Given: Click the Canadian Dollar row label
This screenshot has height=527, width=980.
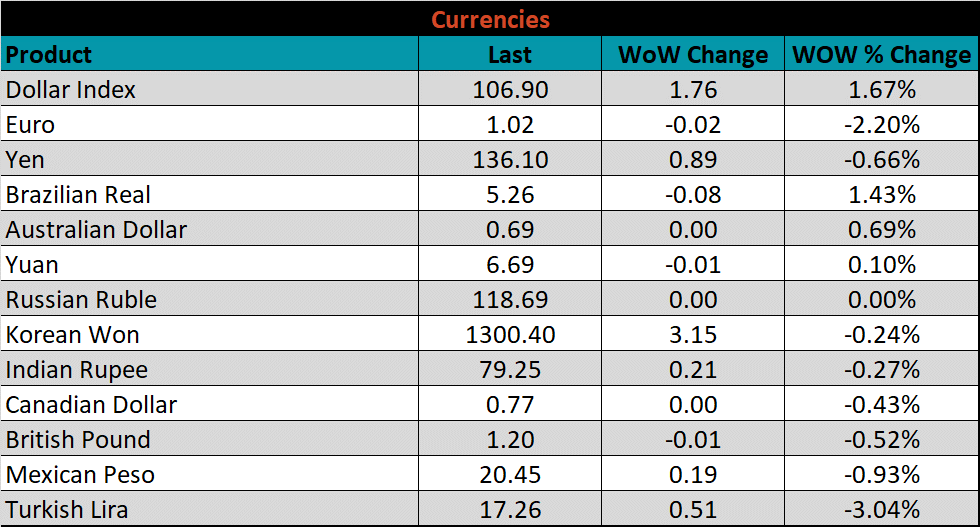Looking at the screenshot, I should [91, 405].
